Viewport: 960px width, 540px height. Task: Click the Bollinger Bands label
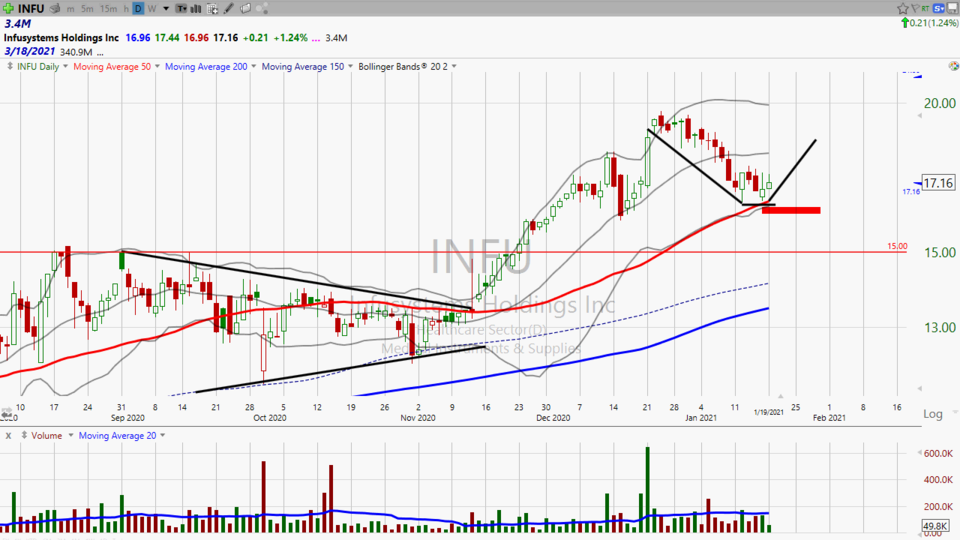pos(403,66)
